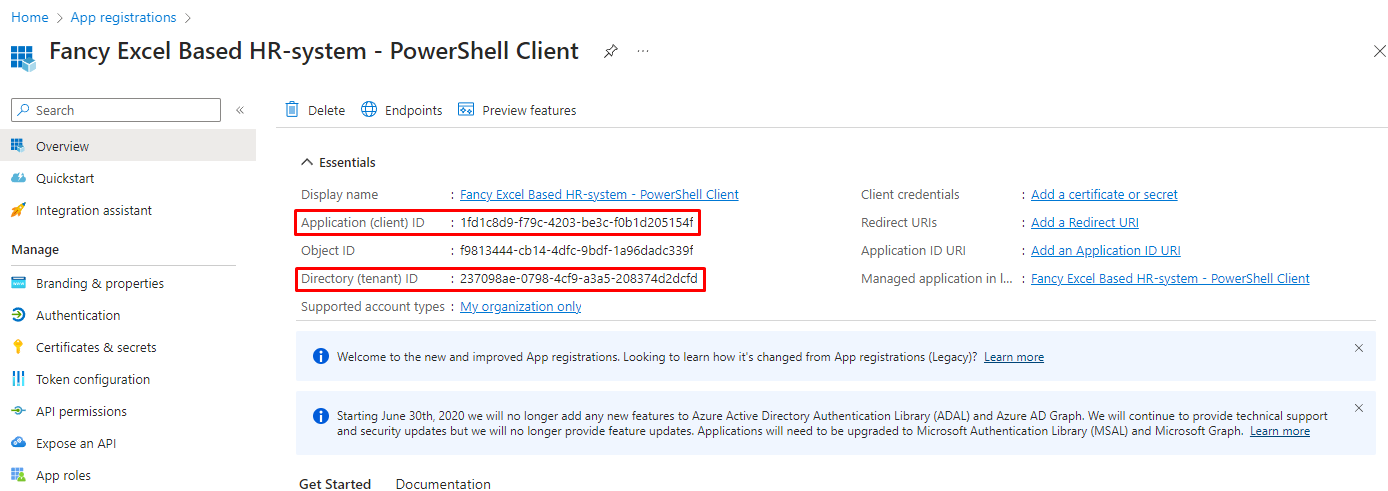Select Token configuration in the sidebar
This screenshot has width=1388, height=491.
(x=92, y=379)
